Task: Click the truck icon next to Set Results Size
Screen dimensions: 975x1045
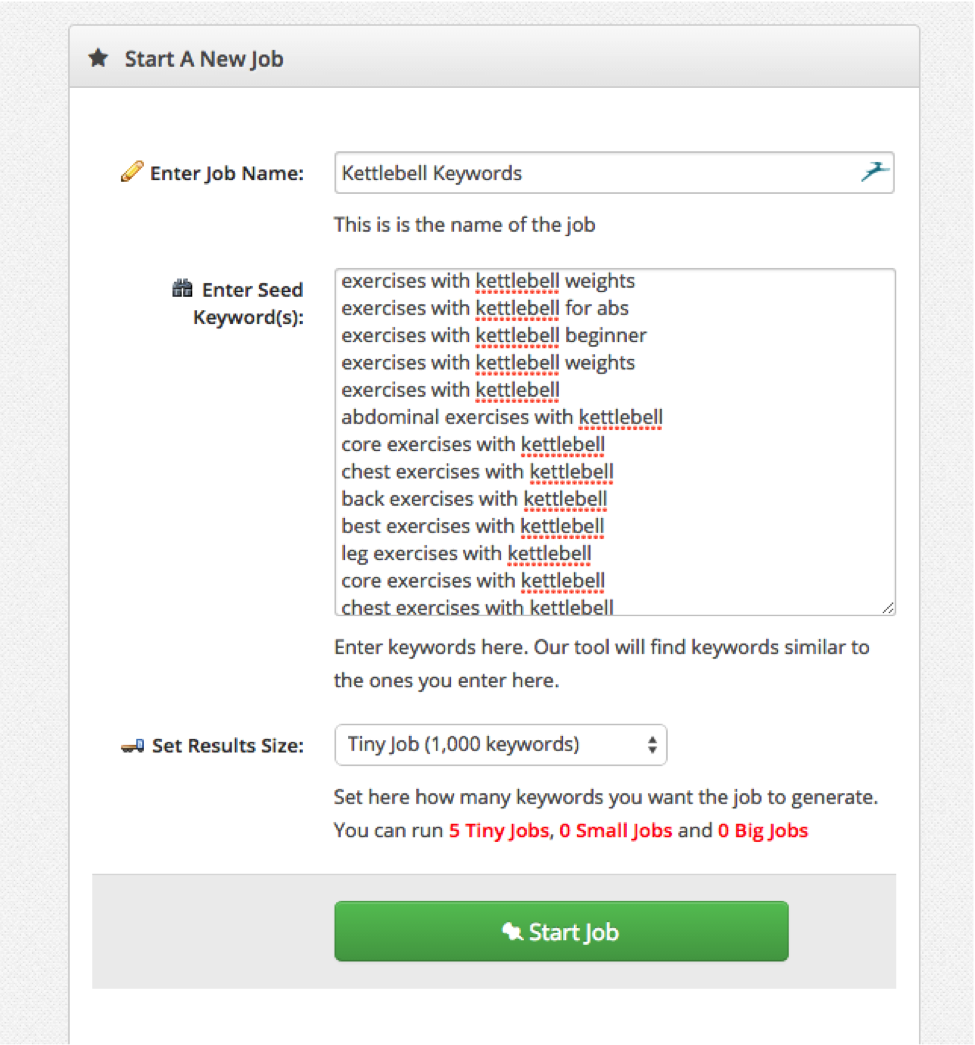Action: [132, 746]
